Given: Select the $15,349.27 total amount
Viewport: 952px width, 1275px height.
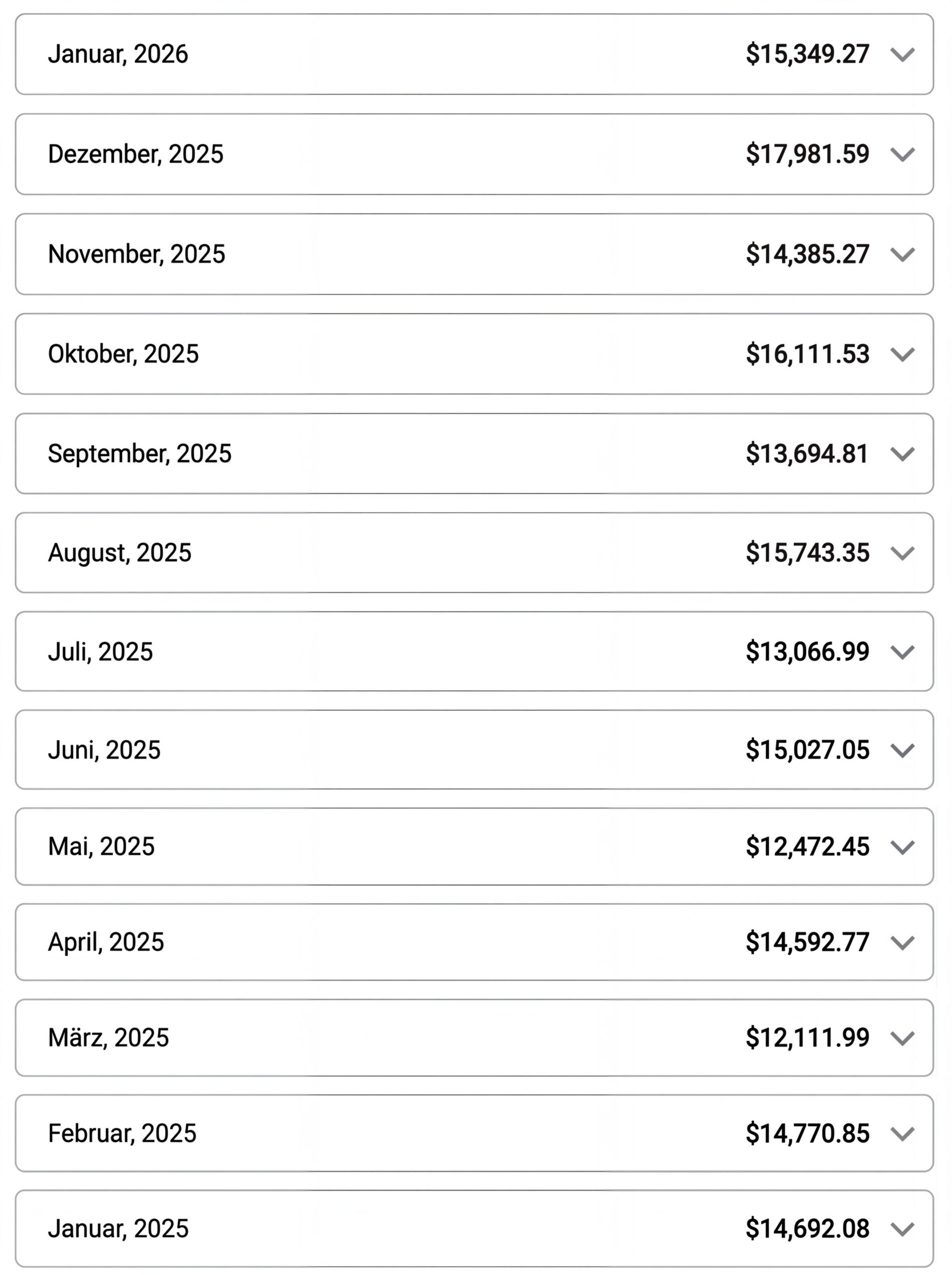Looking at the screenshot, I should [x=807, y=54].
